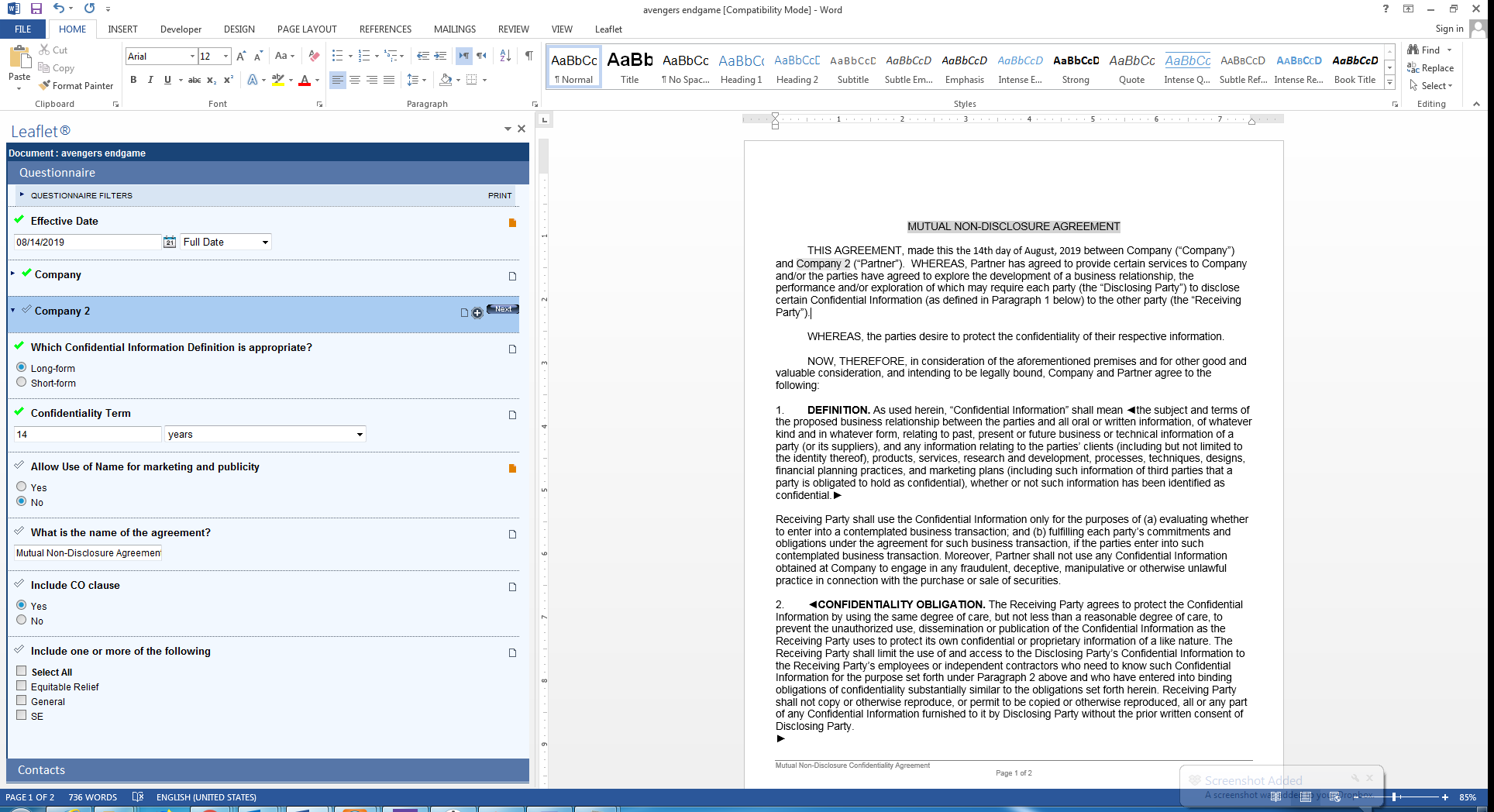Screen dimensions: 1494x812
Task: Click the Cut command
Action: click(x=53, y=50)
